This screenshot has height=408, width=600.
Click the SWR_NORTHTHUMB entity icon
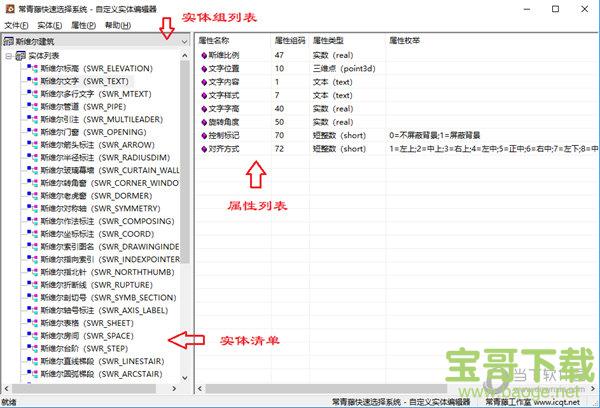tap(32, 272)
